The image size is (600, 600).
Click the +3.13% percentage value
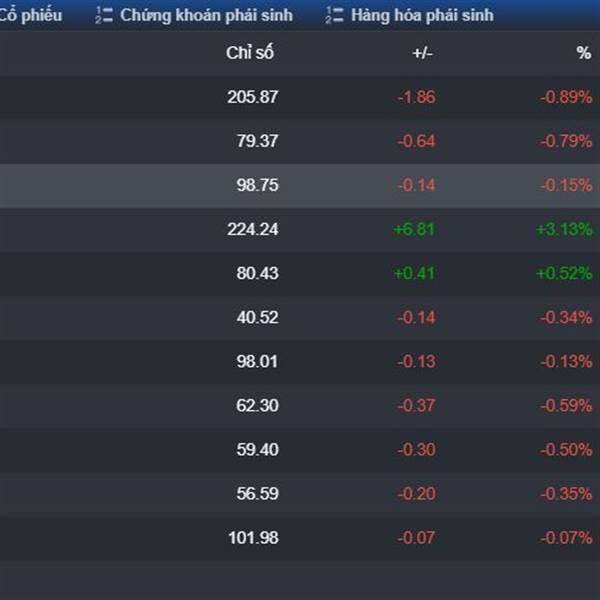[564, 230]
